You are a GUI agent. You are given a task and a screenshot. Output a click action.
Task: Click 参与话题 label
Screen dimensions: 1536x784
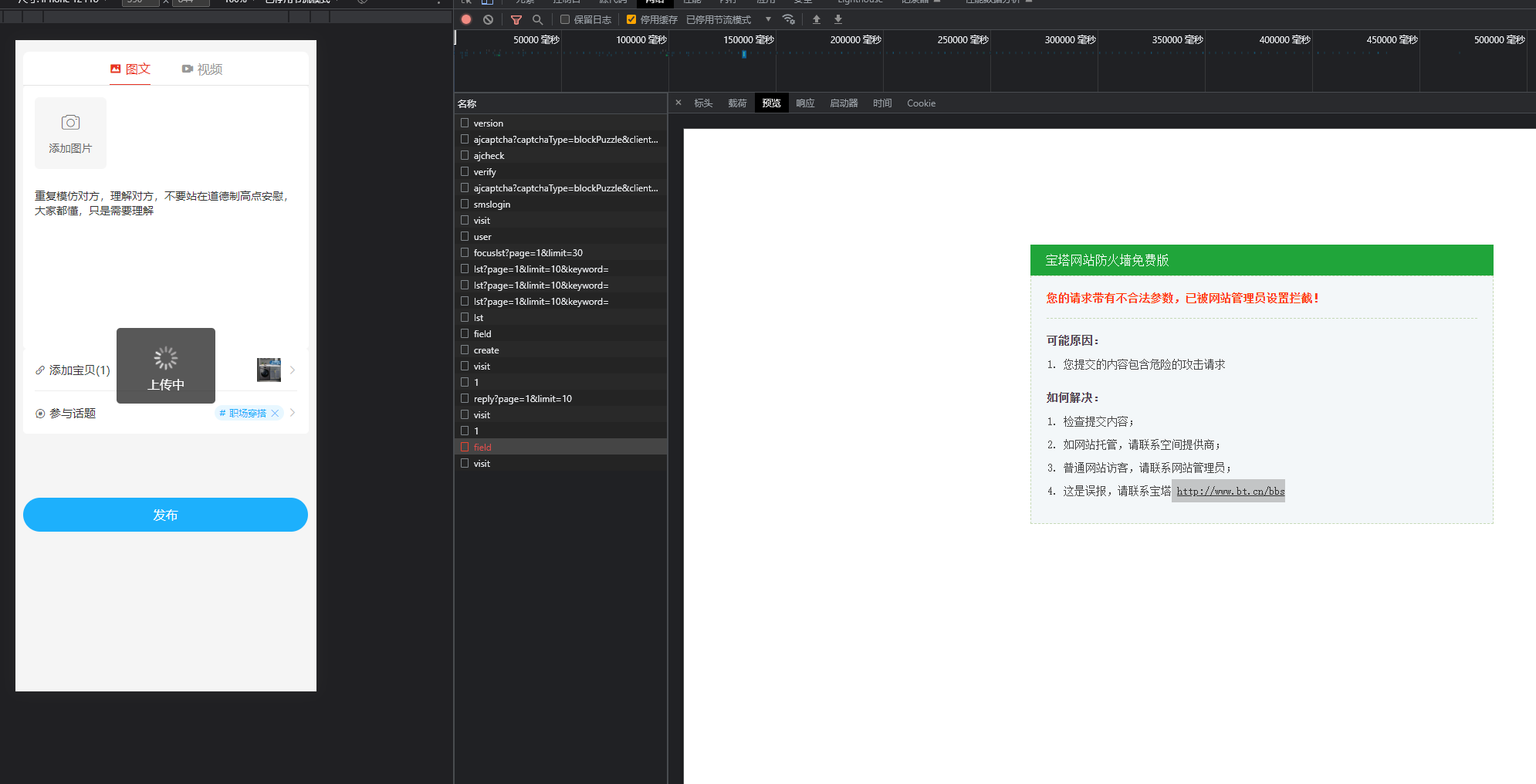click(x=73, y=414)
